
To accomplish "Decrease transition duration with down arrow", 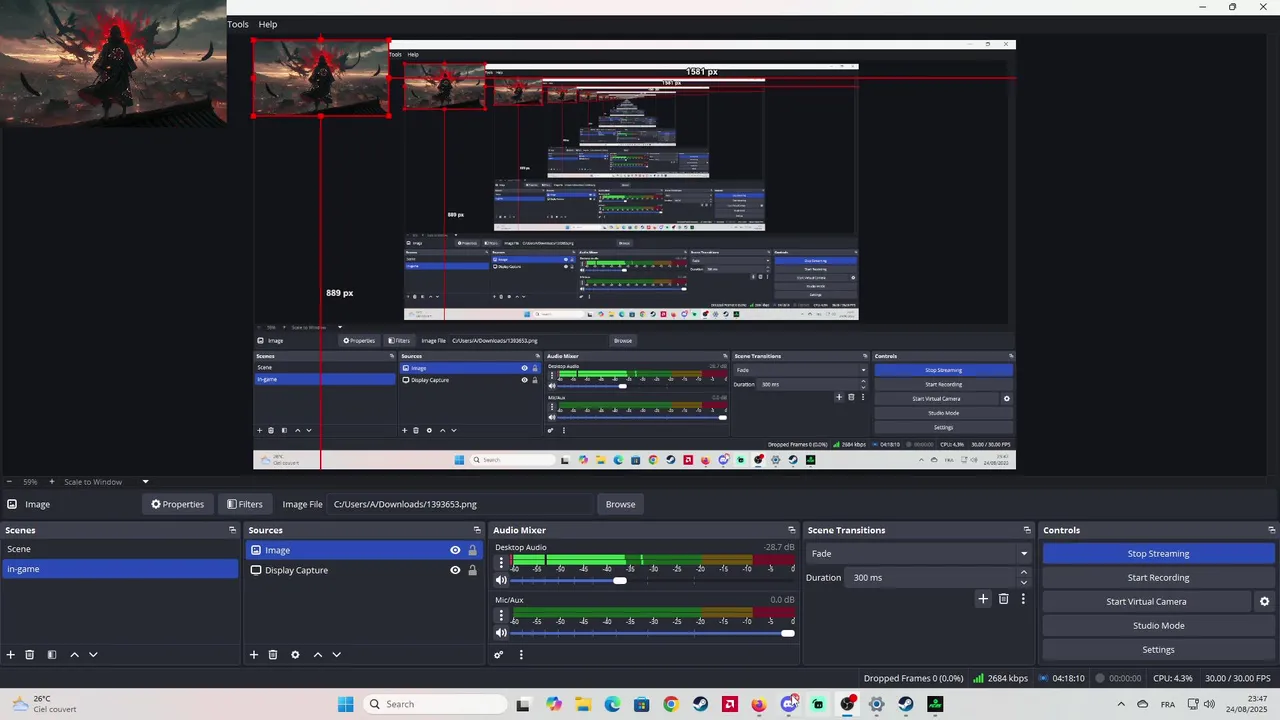I will coord(1024,582).
